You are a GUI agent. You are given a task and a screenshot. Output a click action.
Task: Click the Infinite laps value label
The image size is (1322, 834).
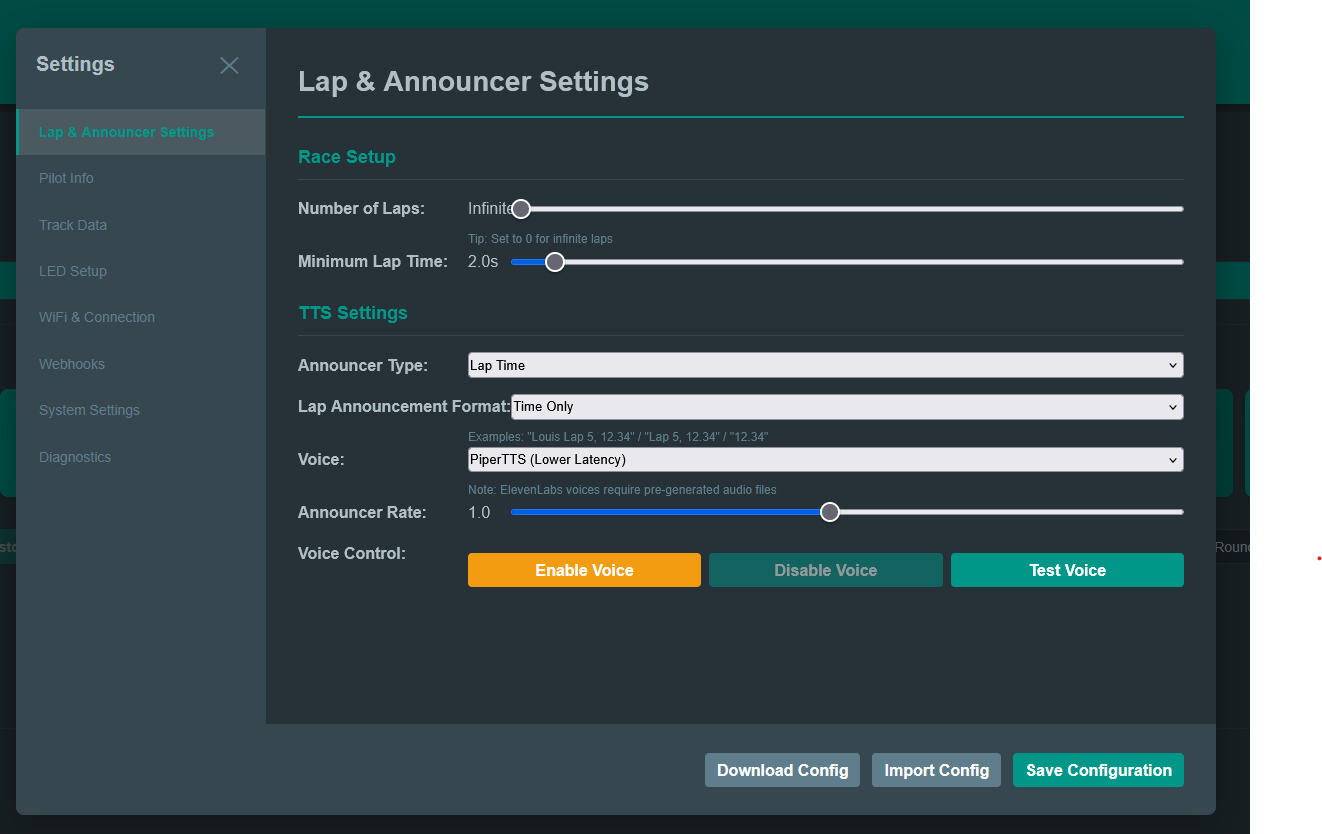[490, 209]
